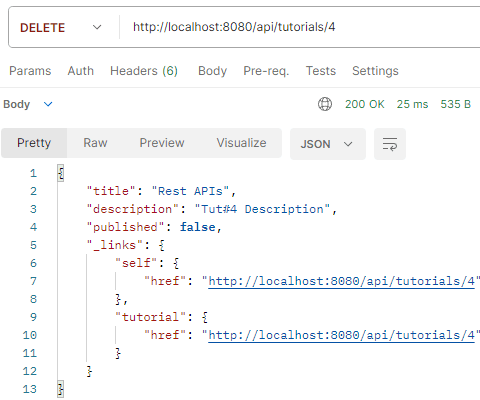The image size is (480, 400).
Task: Expand the response Body dropdown
Action: tap(28, 104)
